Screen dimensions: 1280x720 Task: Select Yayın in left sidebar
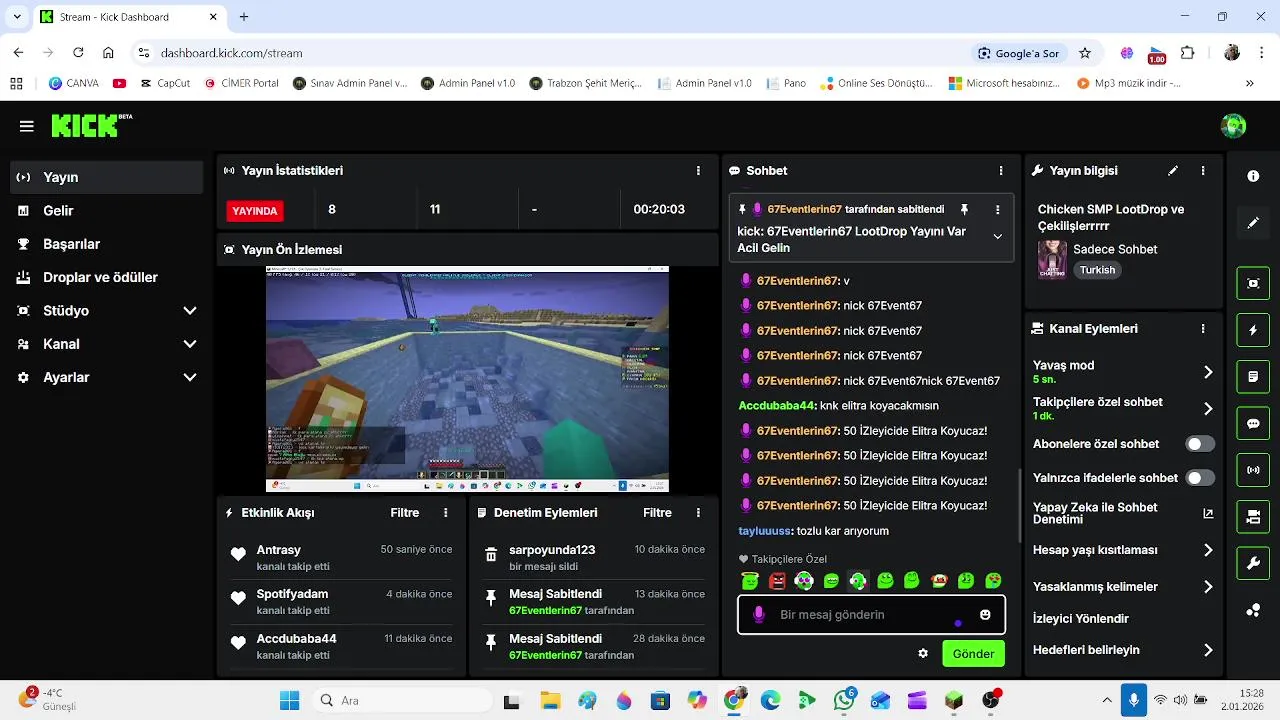tap(105, 177)
